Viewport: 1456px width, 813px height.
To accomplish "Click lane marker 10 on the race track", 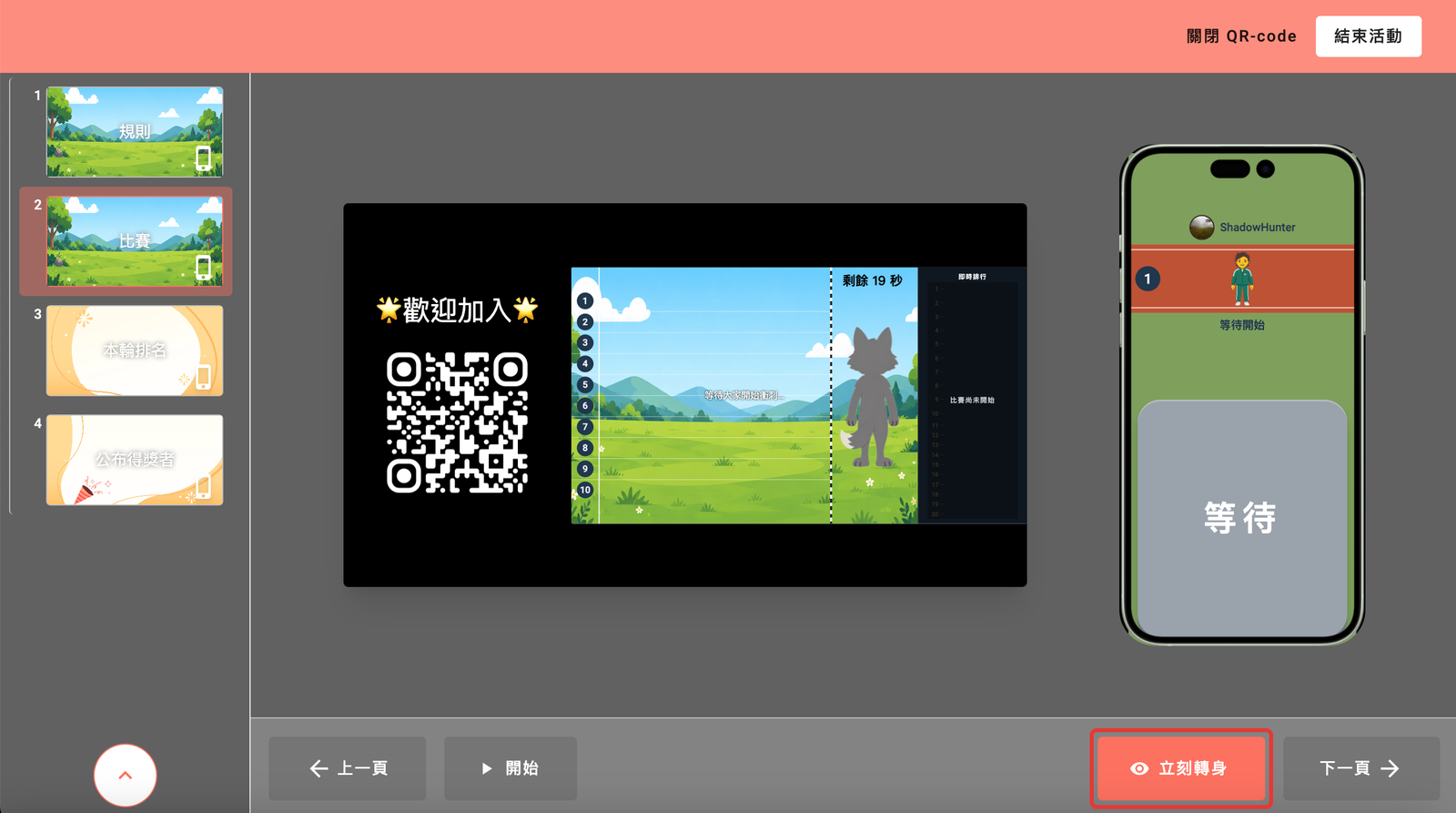I will [x=585, y=490].
